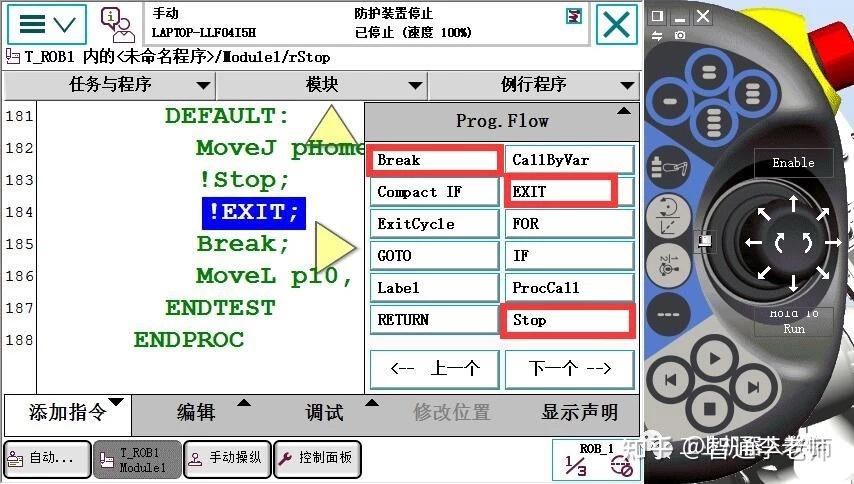Screen dimensions: 854x484
Task: Open 编辑 menu
Action: [x=196, y=413]
